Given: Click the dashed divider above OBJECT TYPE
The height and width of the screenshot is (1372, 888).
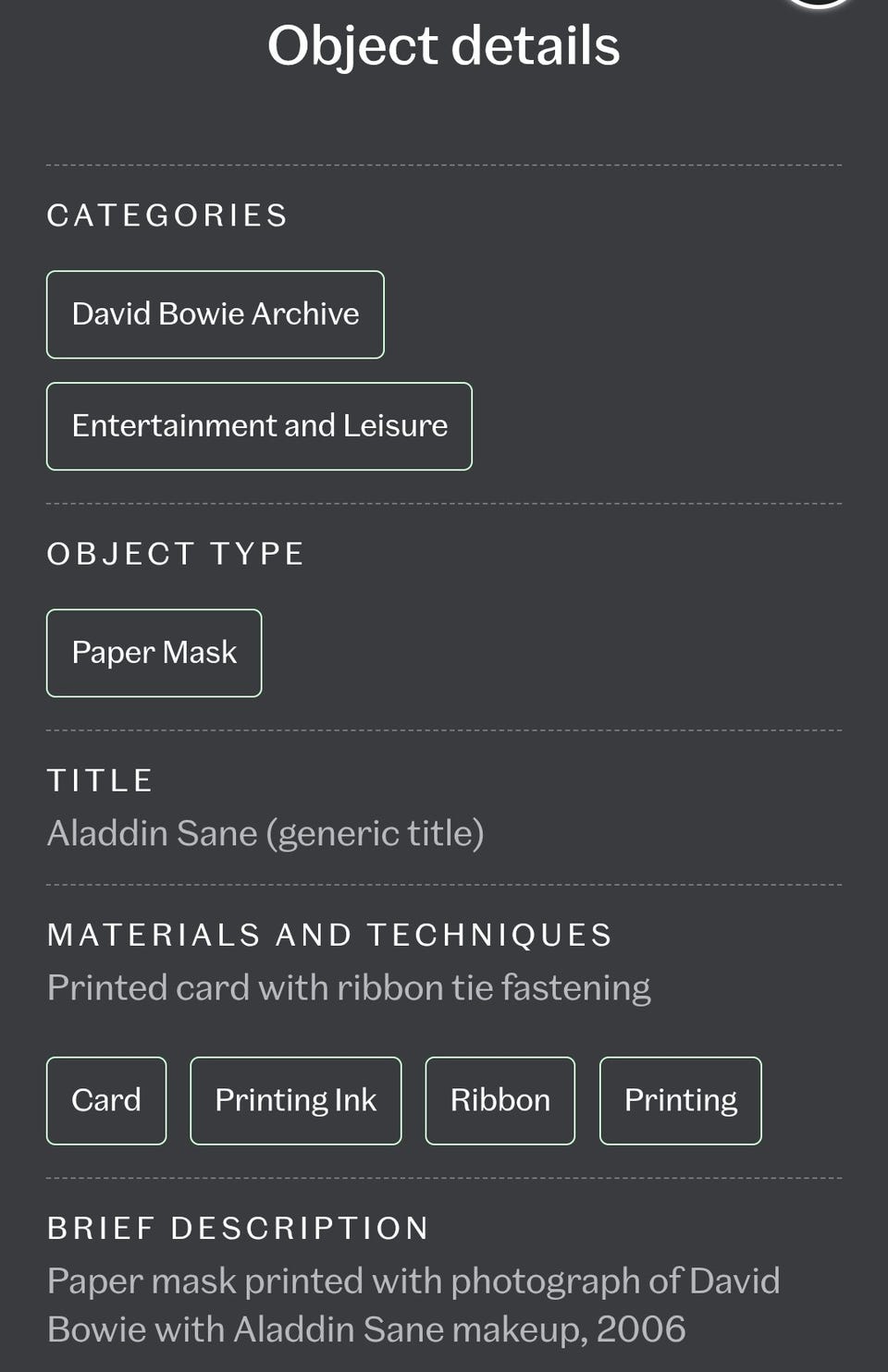Looking at the screenshot, I should pos(444,504).
